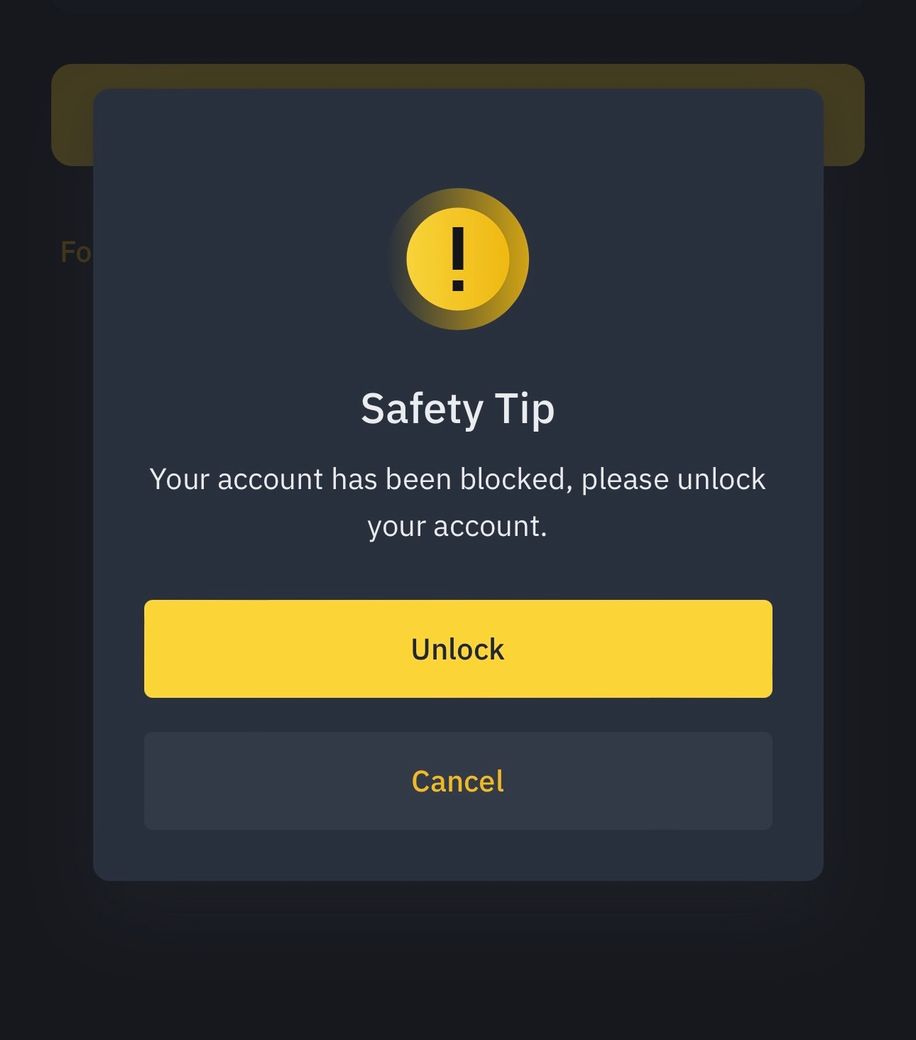This screenshot has height=1040, width=916.
Task: Click the yellow exclamation warning icon
Action: coord(458,259)
